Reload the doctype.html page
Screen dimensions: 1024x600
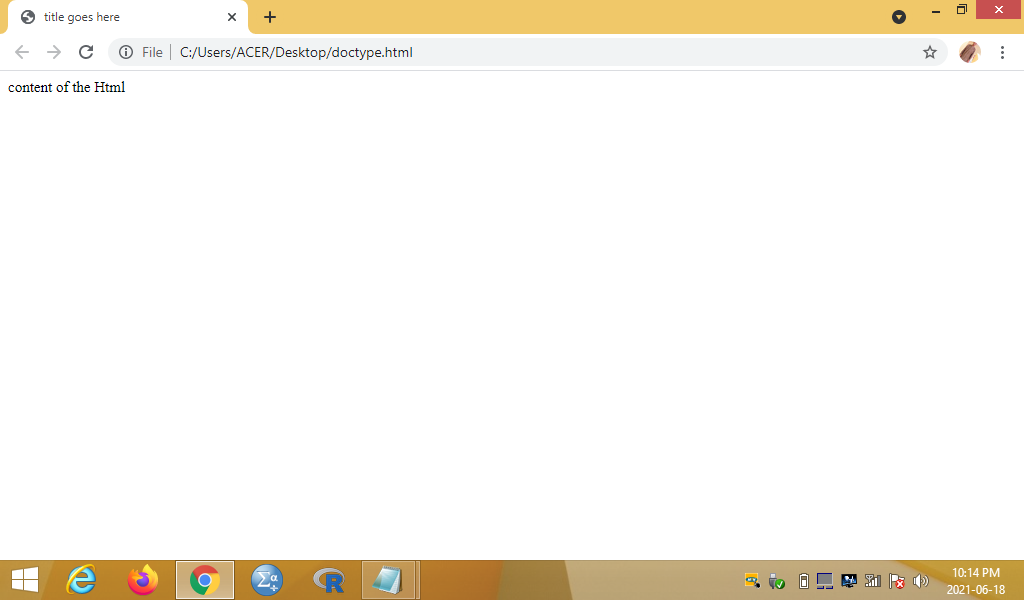point(85,52)
